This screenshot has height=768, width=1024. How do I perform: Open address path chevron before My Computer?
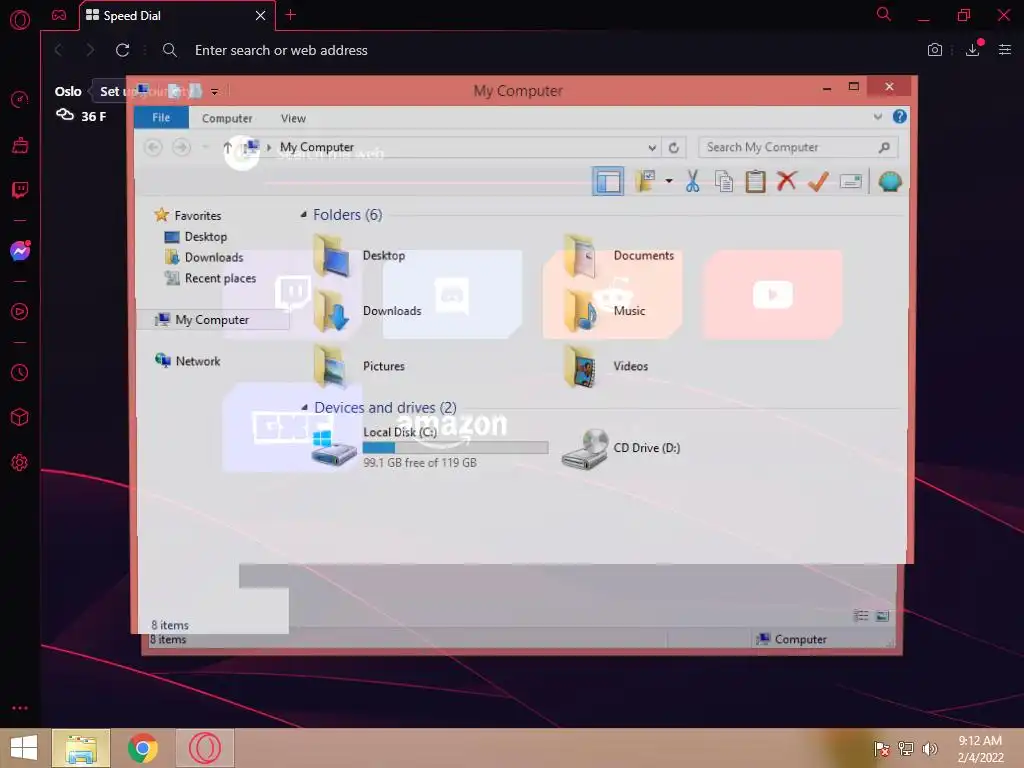(268, 148)
